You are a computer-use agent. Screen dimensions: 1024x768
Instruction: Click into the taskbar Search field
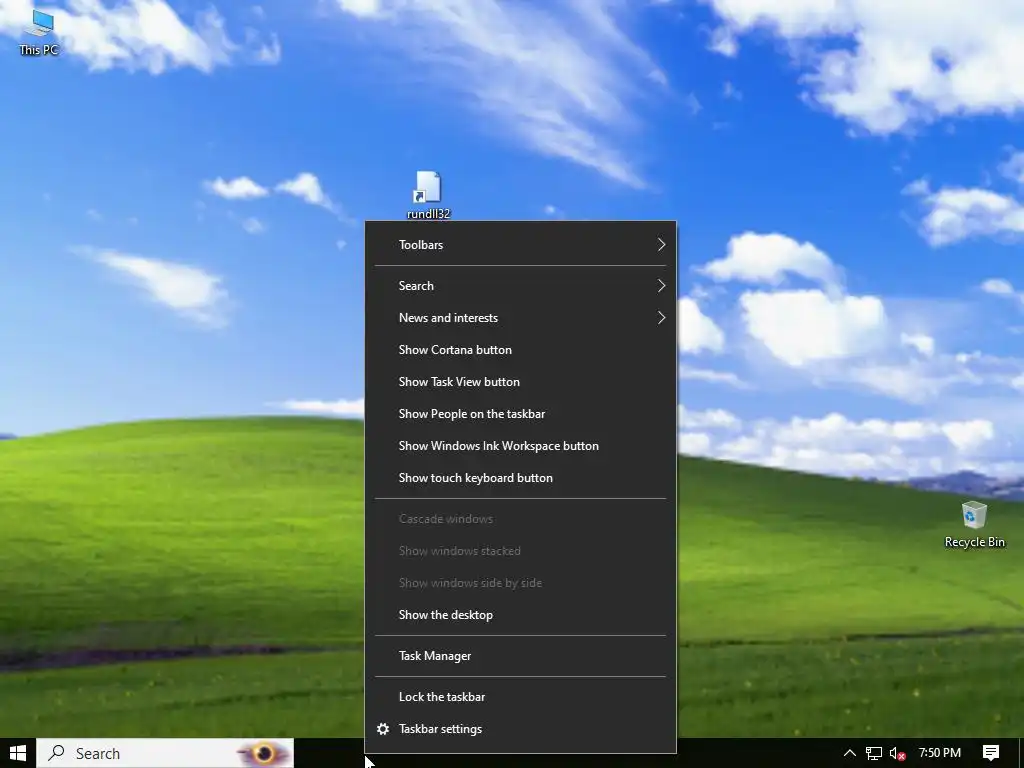[165, 753]
